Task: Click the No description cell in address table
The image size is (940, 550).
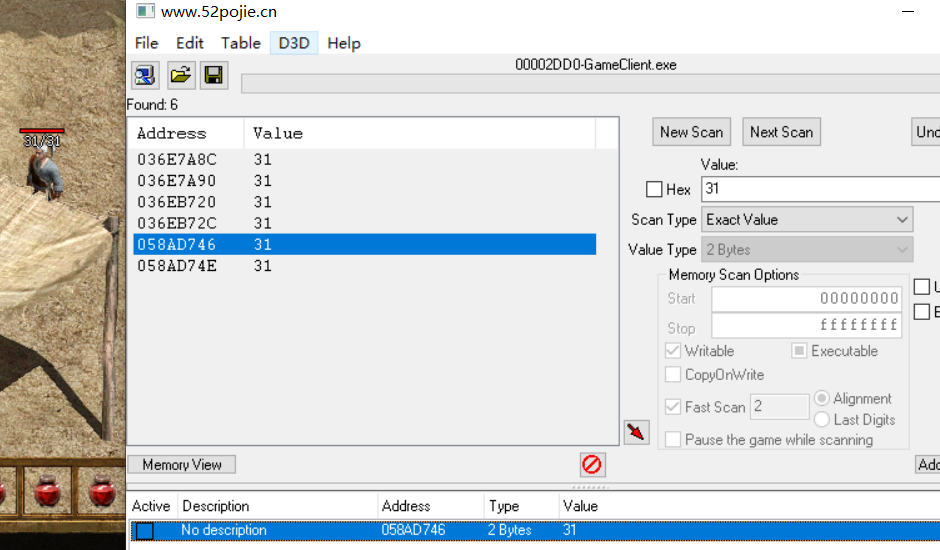Action: point(224,530)
